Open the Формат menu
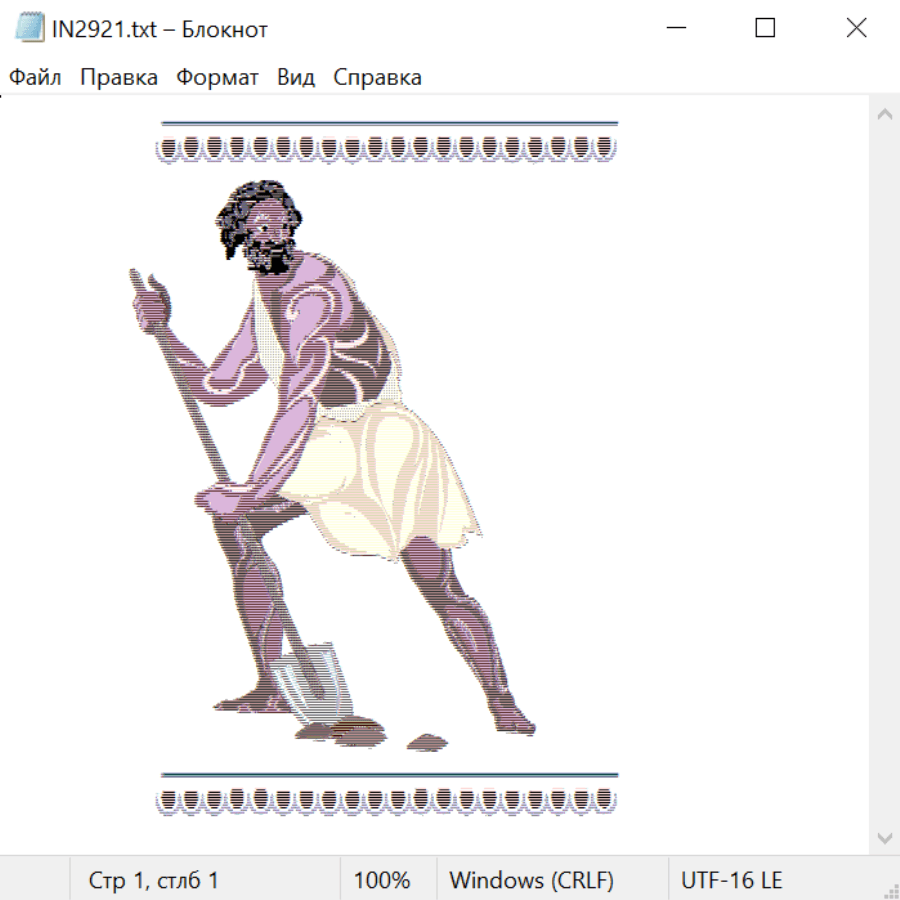Image resolution: width=900 pixels, height=900 pixels. [217, 77]
